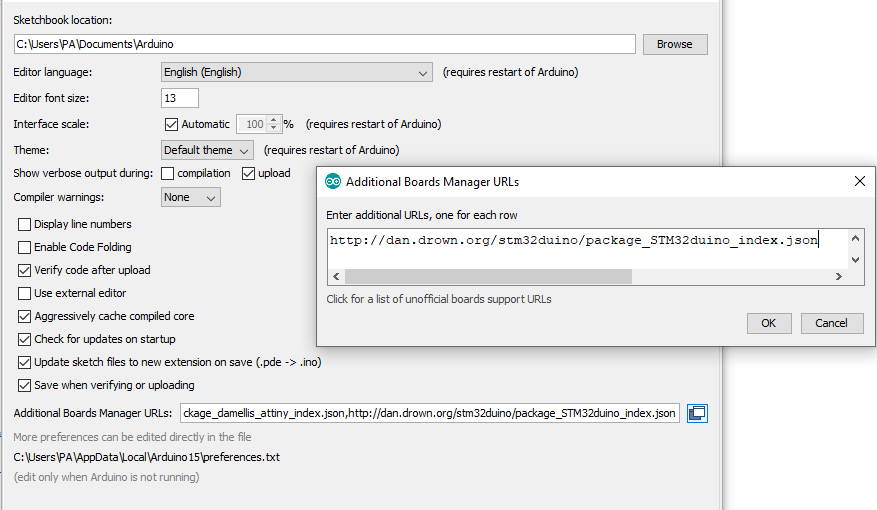Decrease interface scale with down arrow
This screenshot has height=510, width=877.
(274, 128)
